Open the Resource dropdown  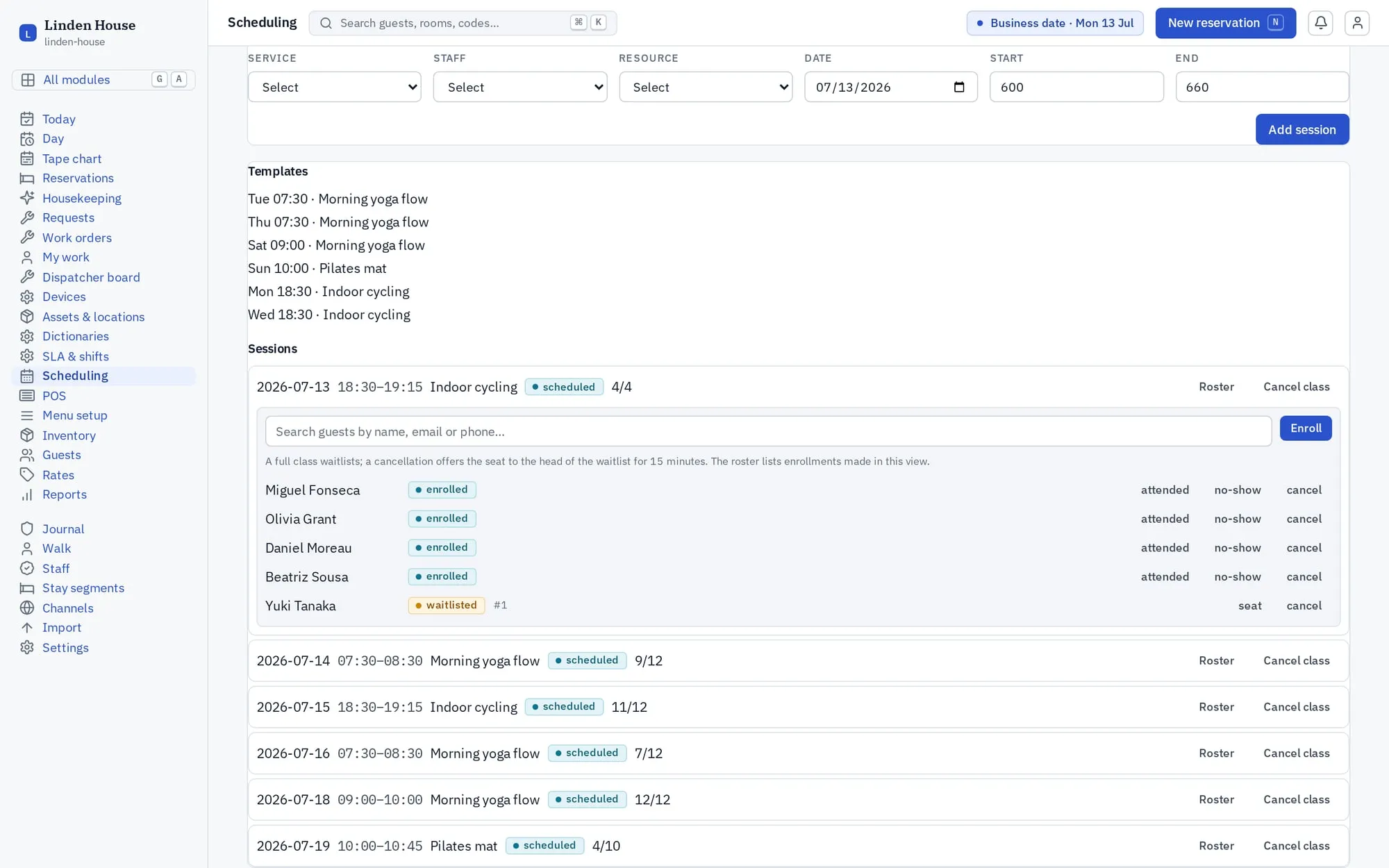706,87
